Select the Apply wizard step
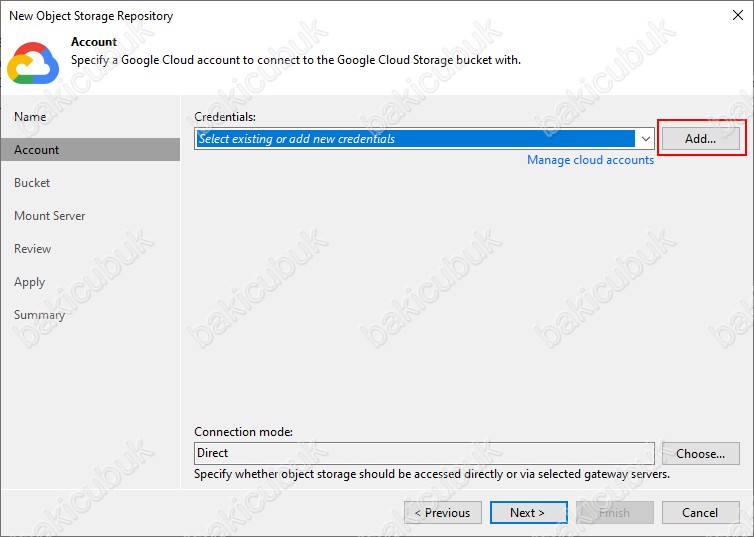Screen dimensions: 754x537 (29, 282)
